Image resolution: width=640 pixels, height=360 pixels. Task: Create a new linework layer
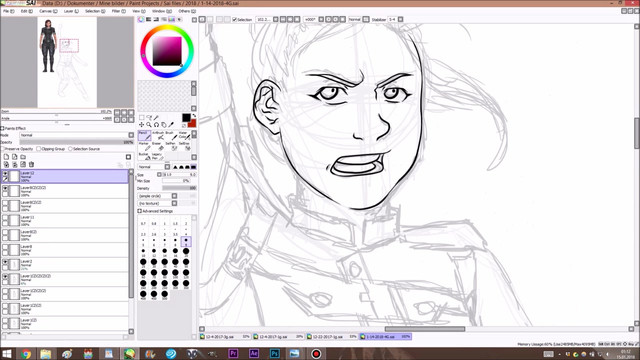click(x=15, y=157)
